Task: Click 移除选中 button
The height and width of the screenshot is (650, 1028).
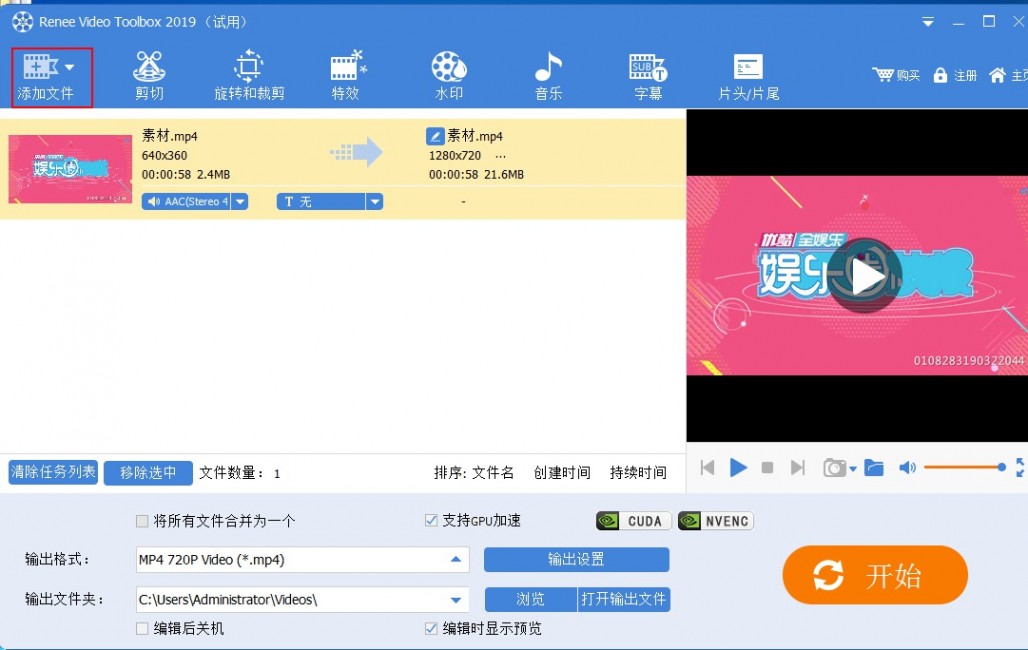Action: 148,472
